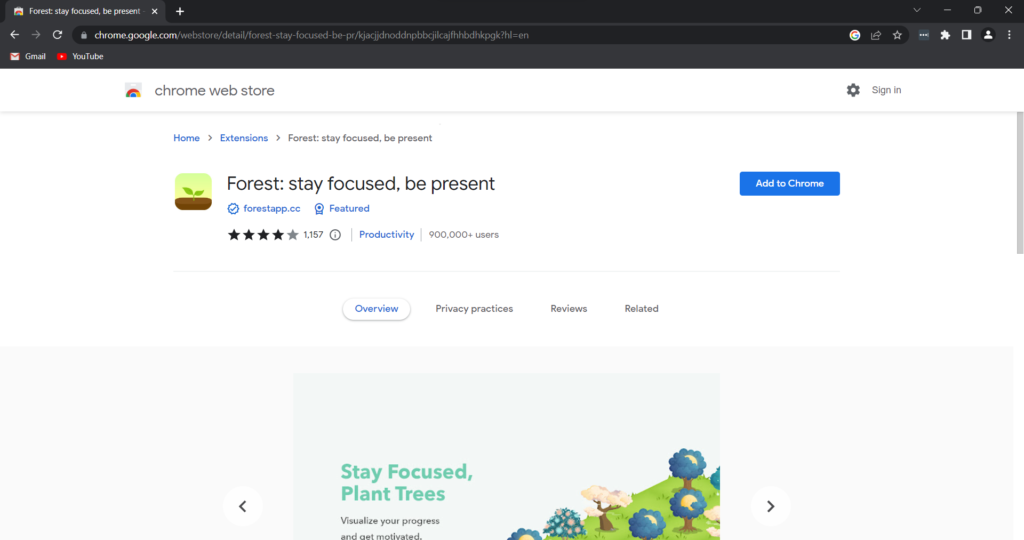This screenshot has width=1024, height=540.
Task: Click the 1,157 ratings count
Action: click(x=313, y=234)
